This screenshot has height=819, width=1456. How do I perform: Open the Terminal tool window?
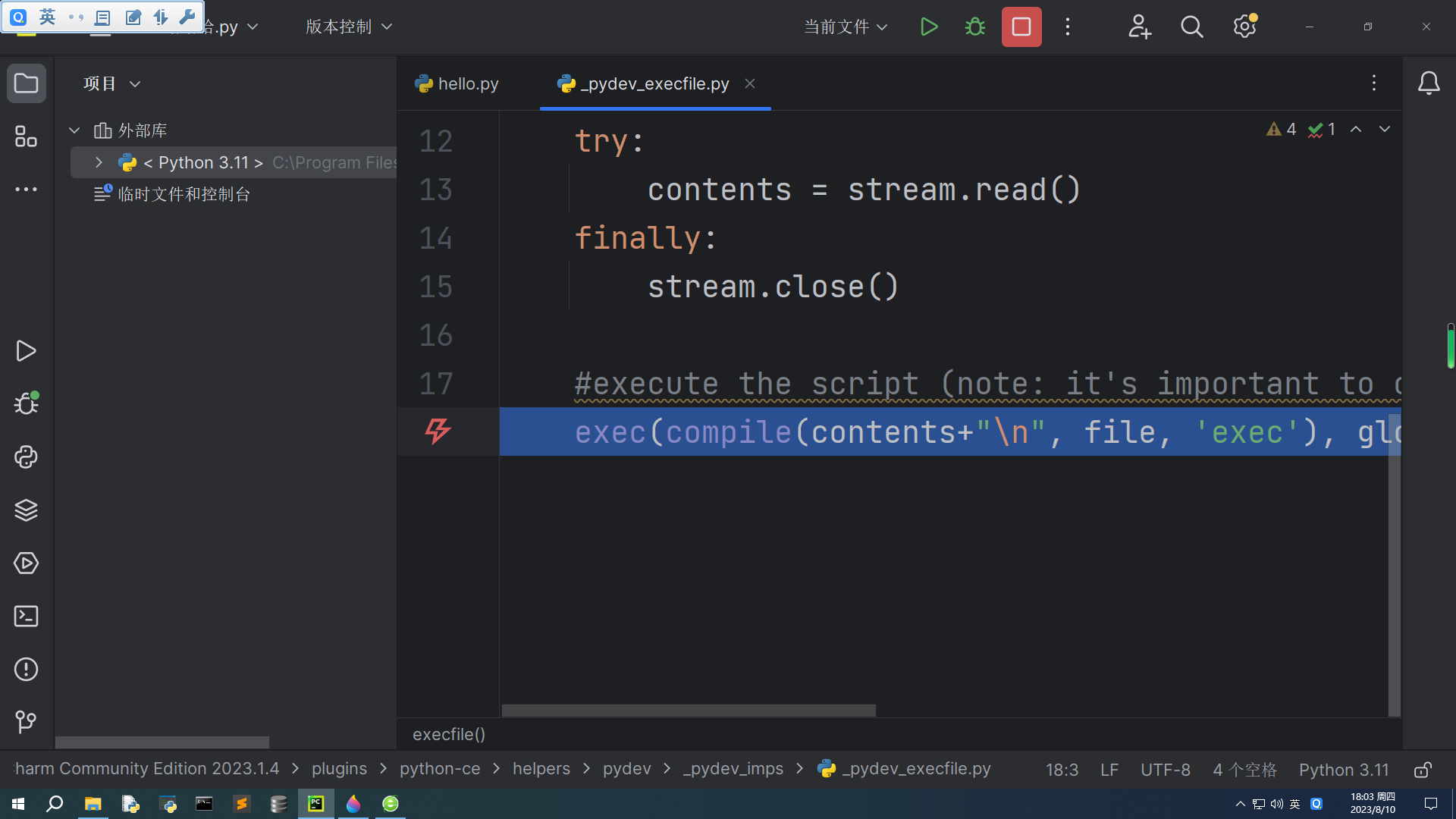point(27,616)
